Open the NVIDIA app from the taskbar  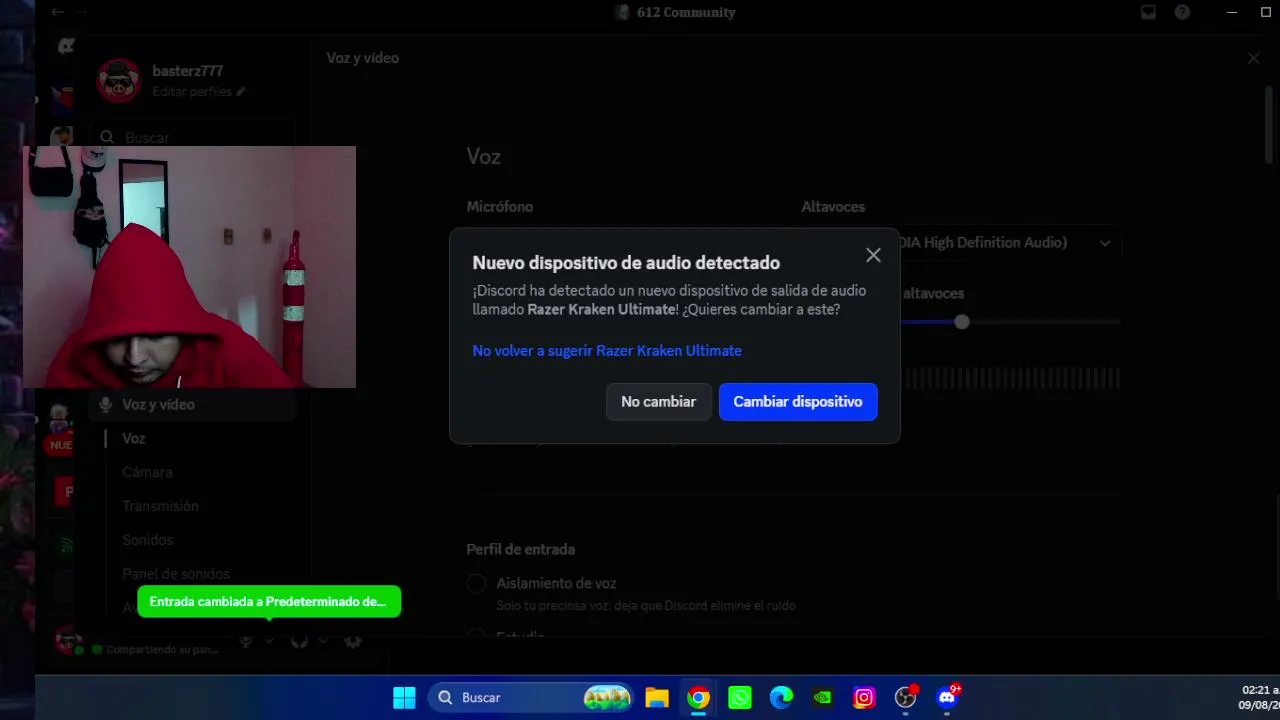click(x=823, y=697)
